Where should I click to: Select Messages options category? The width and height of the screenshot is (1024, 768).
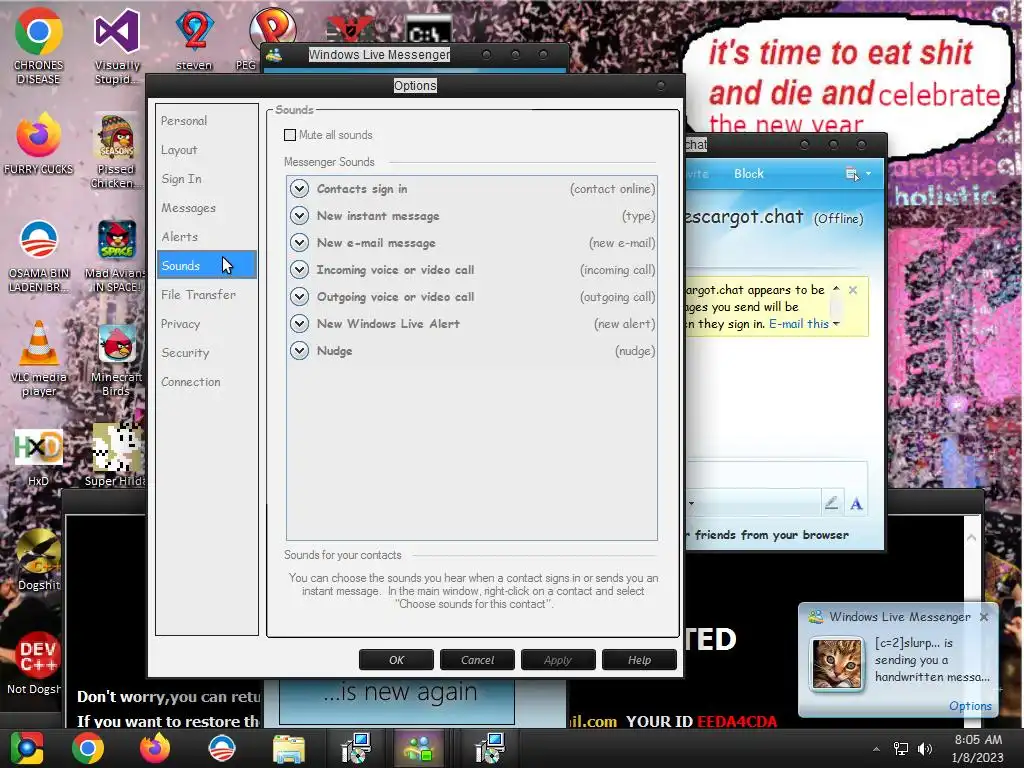click(206, 208)
